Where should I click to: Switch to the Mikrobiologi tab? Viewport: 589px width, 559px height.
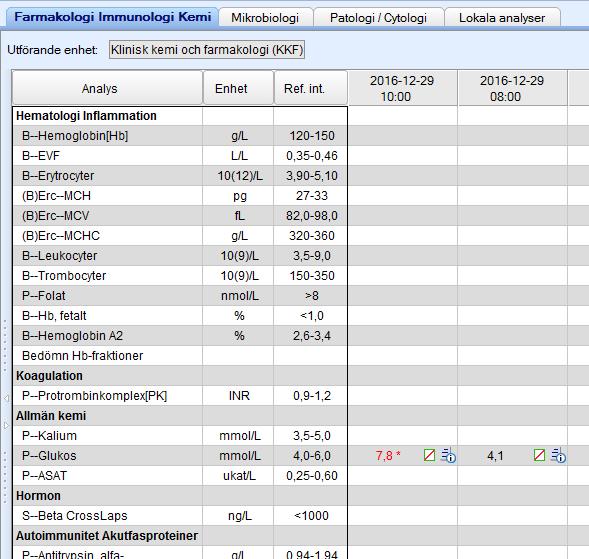click(265, 18)
